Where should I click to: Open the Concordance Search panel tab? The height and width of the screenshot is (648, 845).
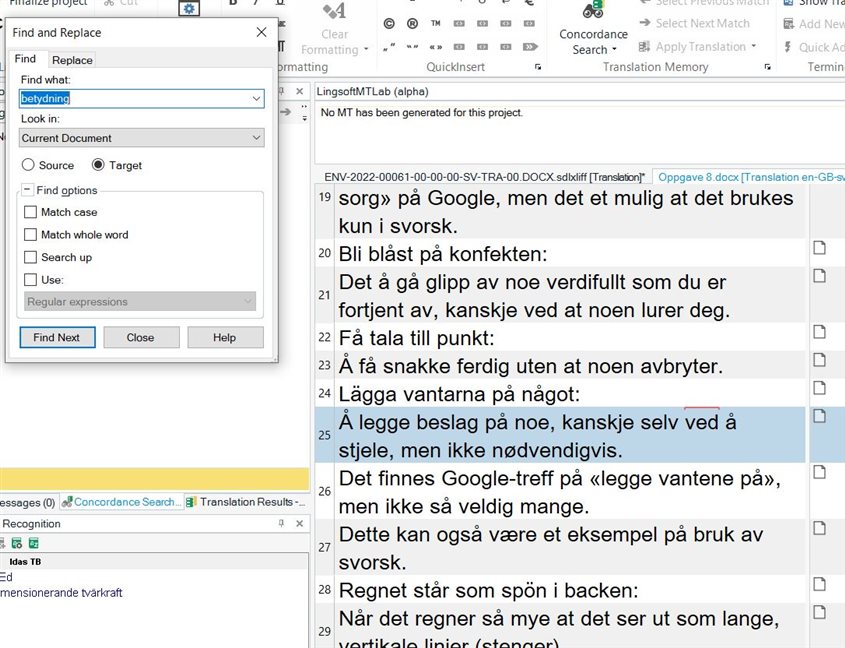tap(122, 502)
